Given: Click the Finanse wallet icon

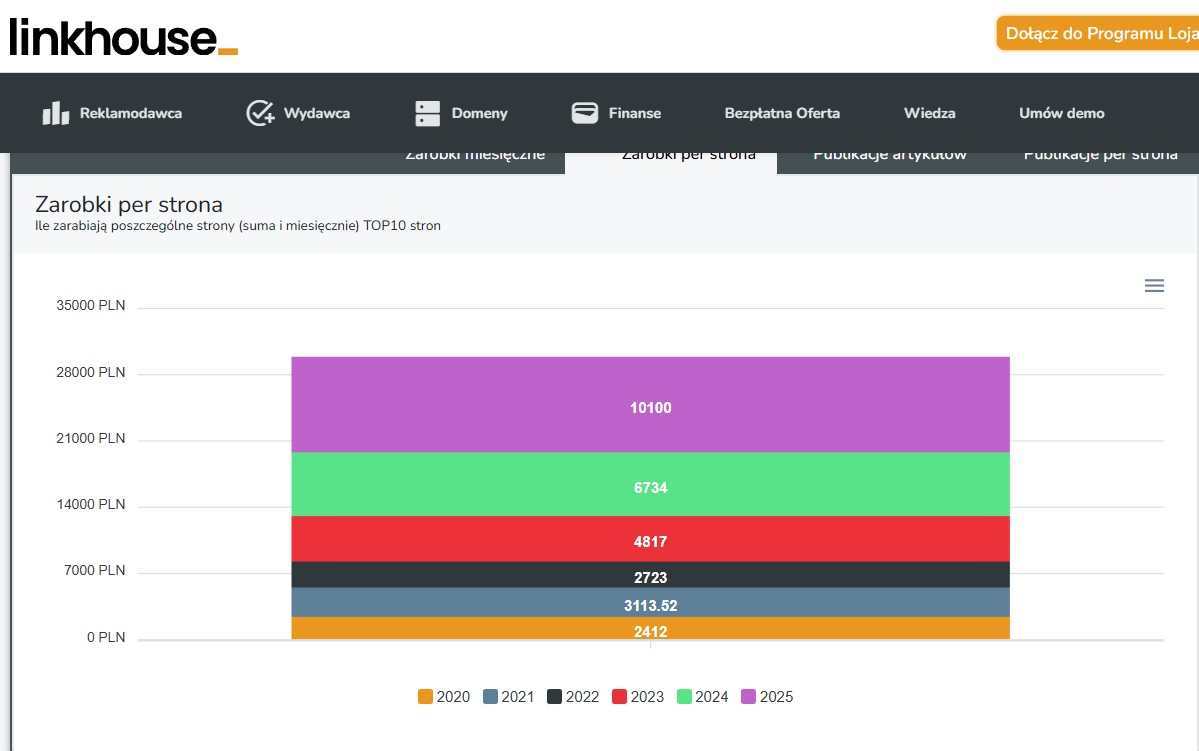Looking at the screenshot, I should pyautogui.click(x=585, y=113).
